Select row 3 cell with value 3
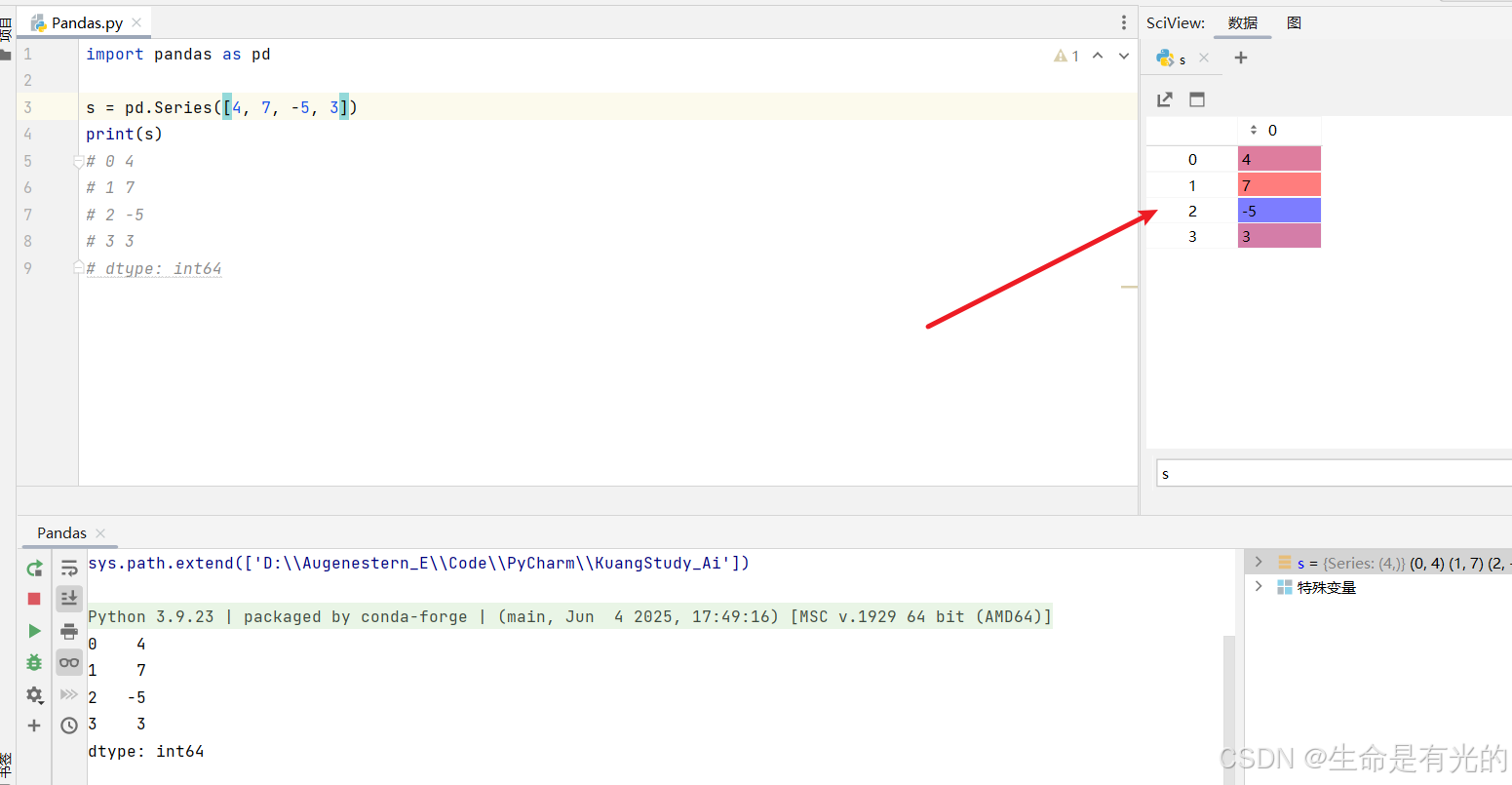 pyautogui.click(x=1279, y=236)
